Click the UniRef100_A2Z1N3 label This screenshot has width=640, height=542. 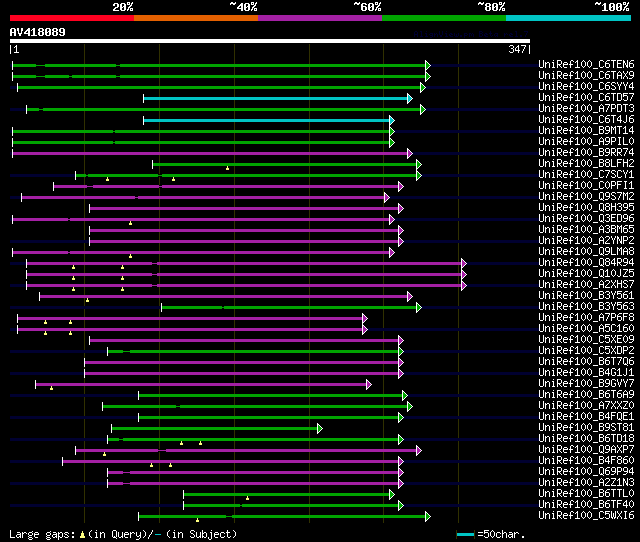(586, 483)
